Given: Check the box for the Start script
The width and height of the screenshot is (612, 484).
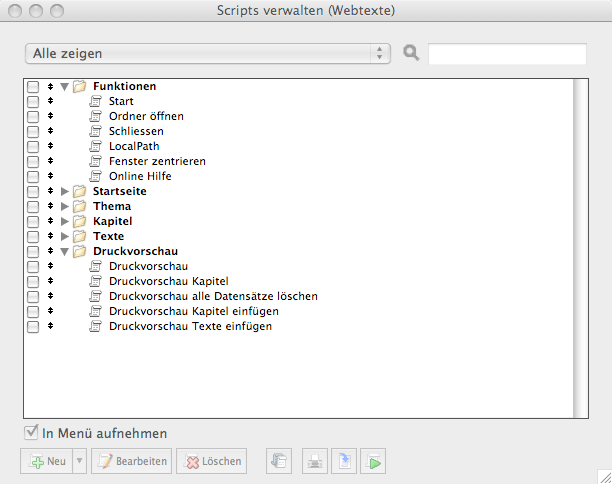Looking at the screenshot, I should (33, 101).
